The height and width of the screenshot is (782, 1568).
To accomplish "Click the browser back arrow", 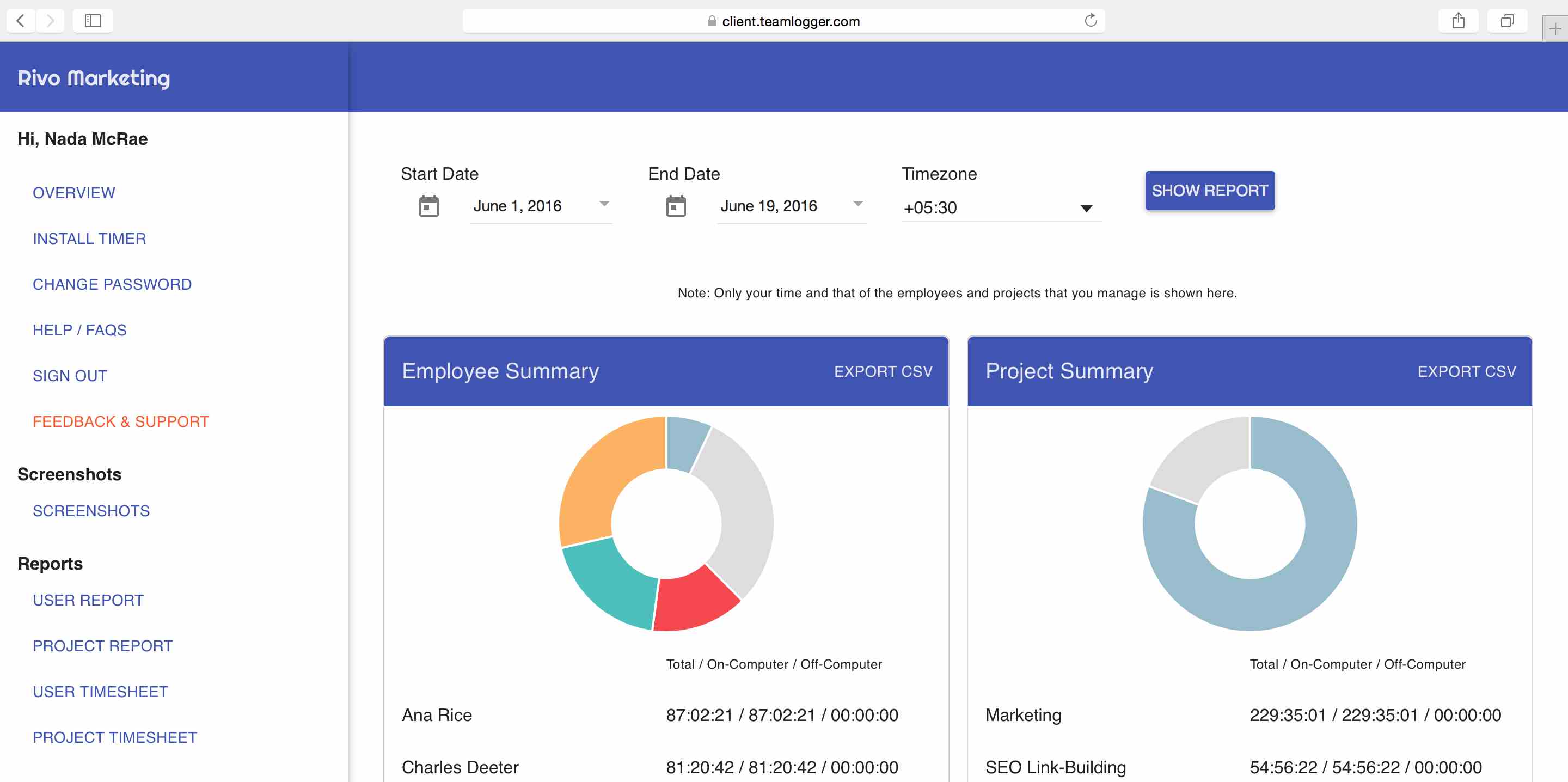I will (21, 21).
